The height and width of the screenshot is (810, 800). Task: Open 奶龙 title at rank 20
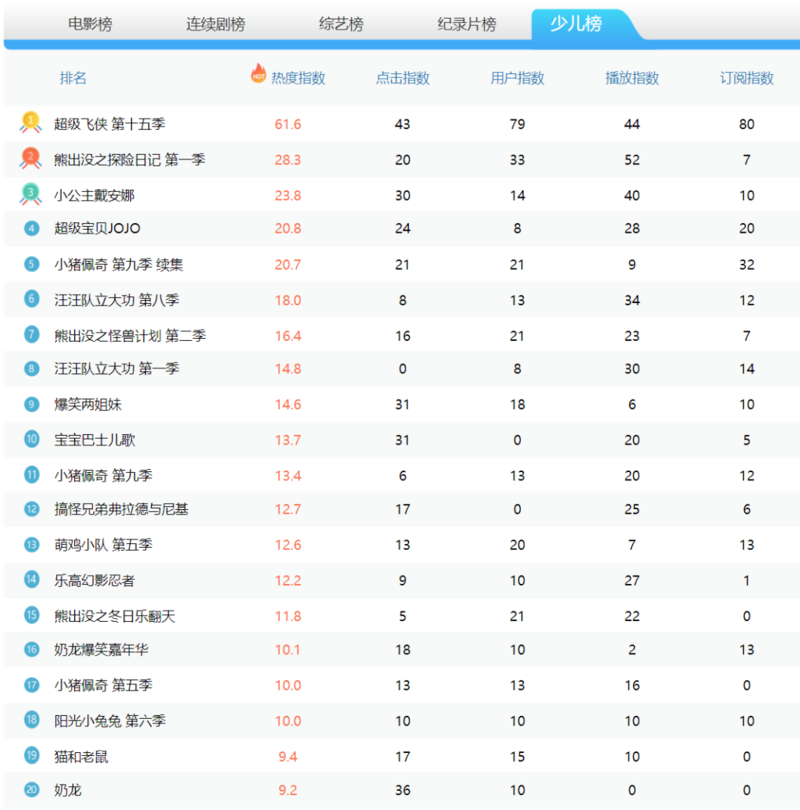point(68,790)
